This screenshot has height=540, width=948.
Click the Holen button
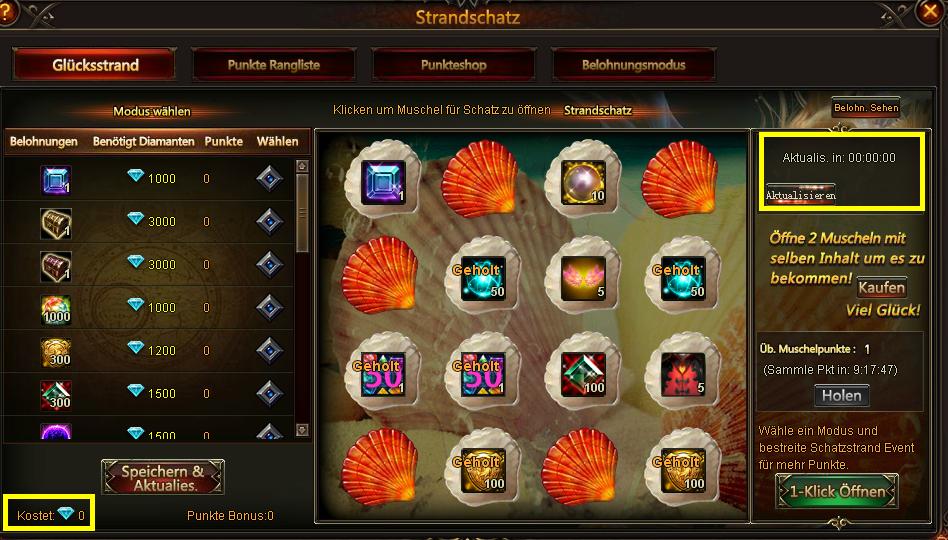pos(841,395)
